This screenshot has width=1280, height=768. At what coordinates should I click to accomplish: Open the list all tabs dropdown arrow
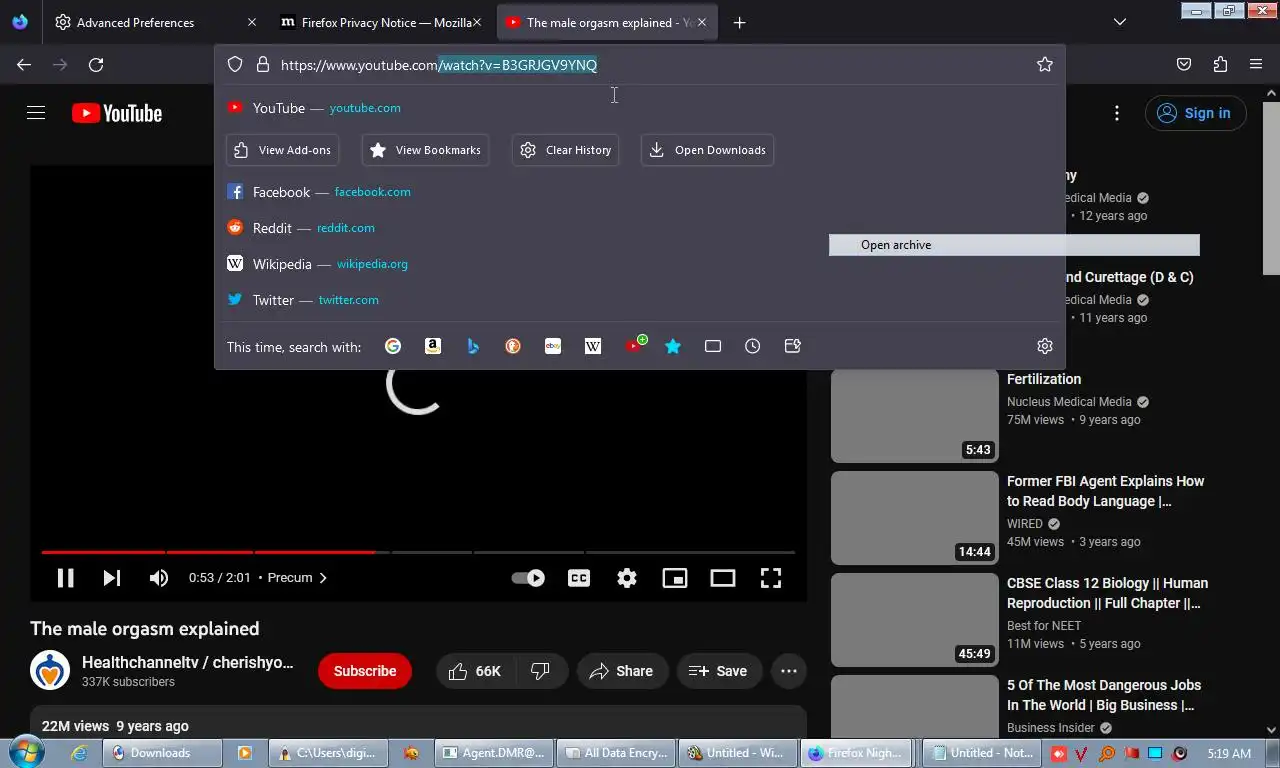pos(1120,22)
